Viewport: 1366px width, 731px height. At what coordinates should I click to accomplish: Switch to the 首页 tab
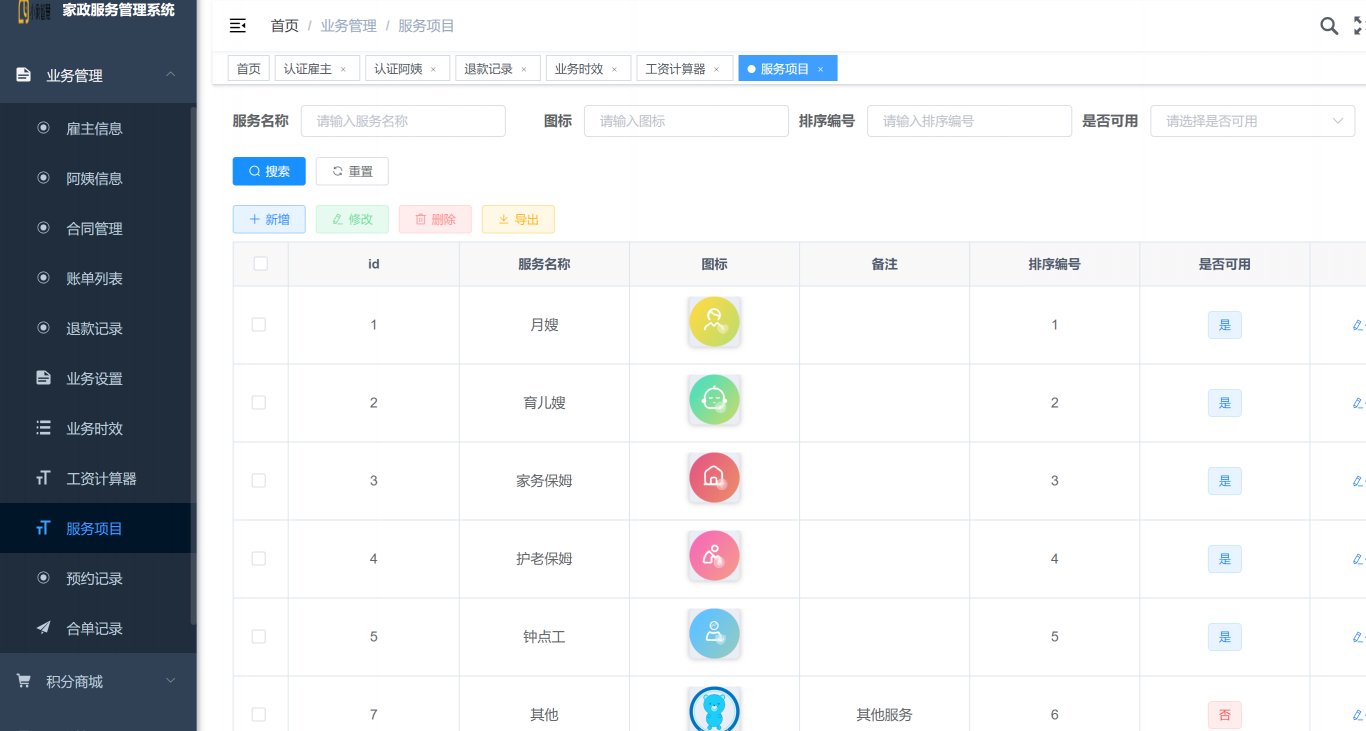click(249, 68)
